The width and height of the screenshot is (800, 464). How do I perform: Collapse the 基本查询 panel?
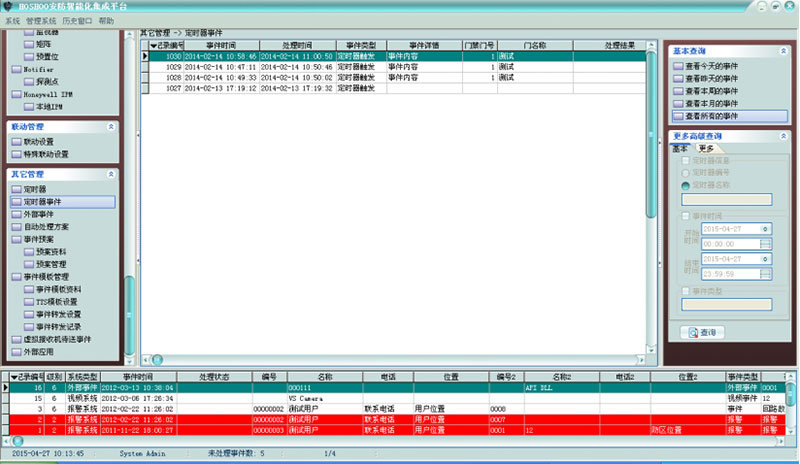[780, 48]
